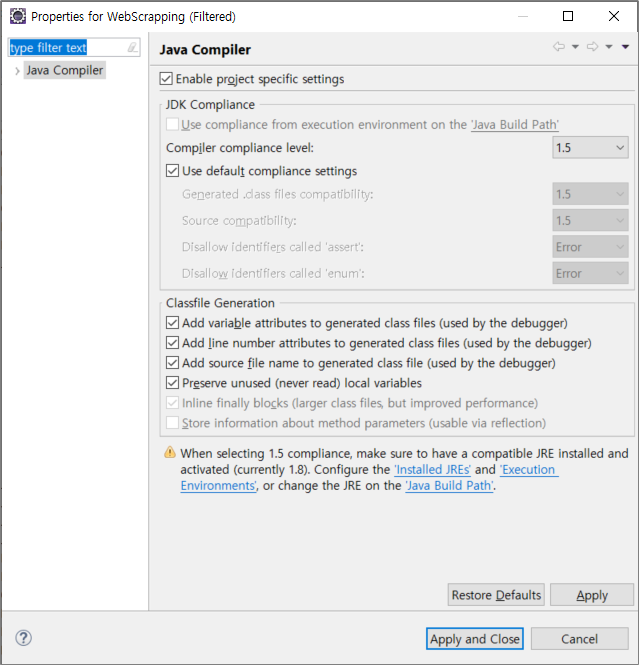Cancel the properties dialog

(580, 639)
